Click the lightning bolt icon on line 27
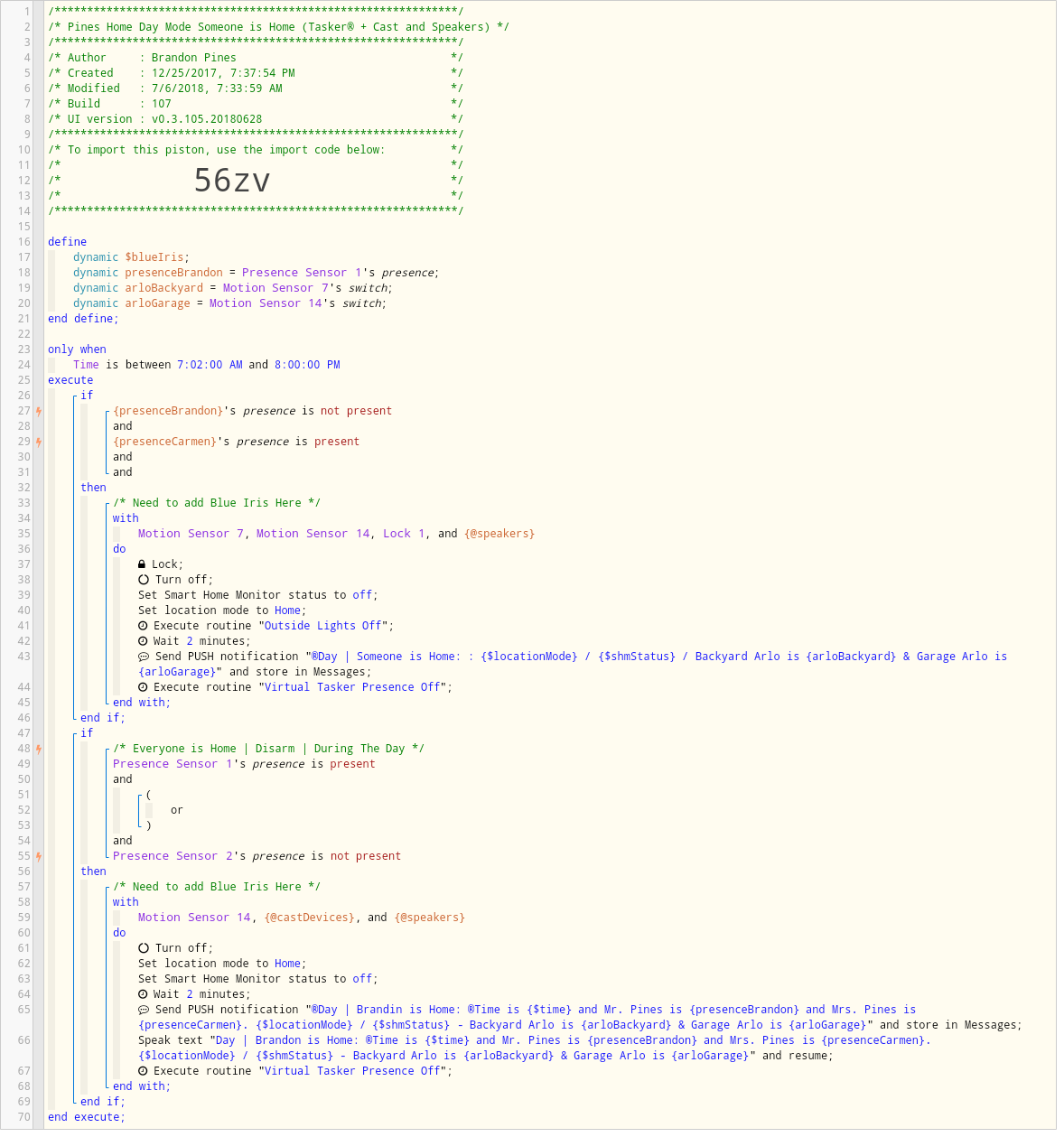1064x1137 pixels. pos(39,411)
